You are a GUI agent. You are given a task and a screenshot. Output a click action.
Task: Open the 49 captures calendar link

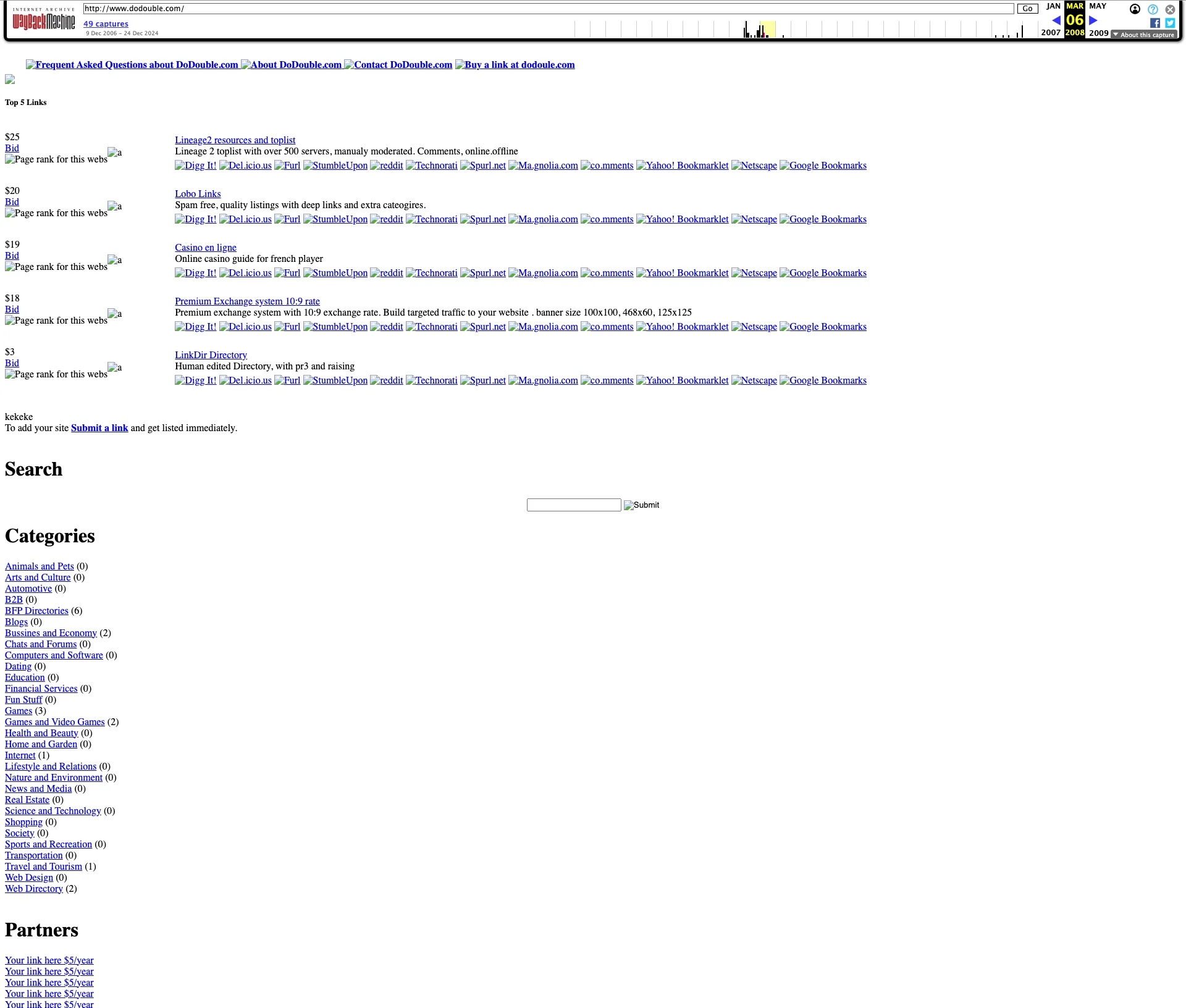tap(106, 24)
